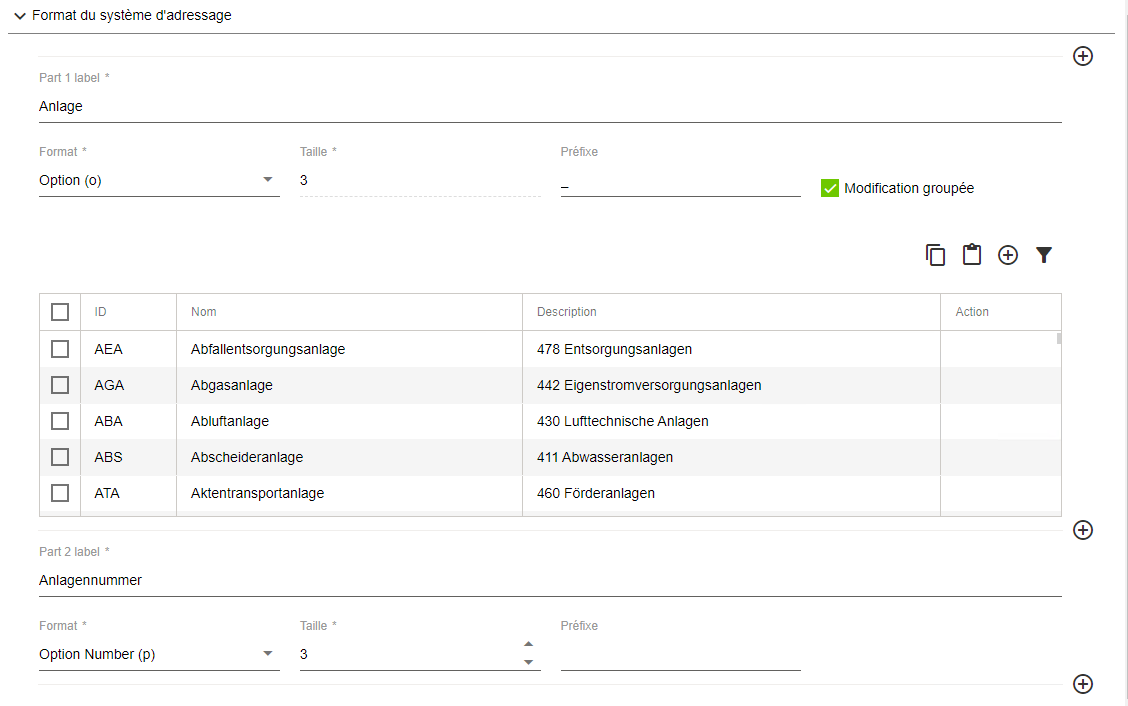The height and width of the screenshot is (706, 1128).
Task: Click the ATA ID cell
Action: click(129, 493)
